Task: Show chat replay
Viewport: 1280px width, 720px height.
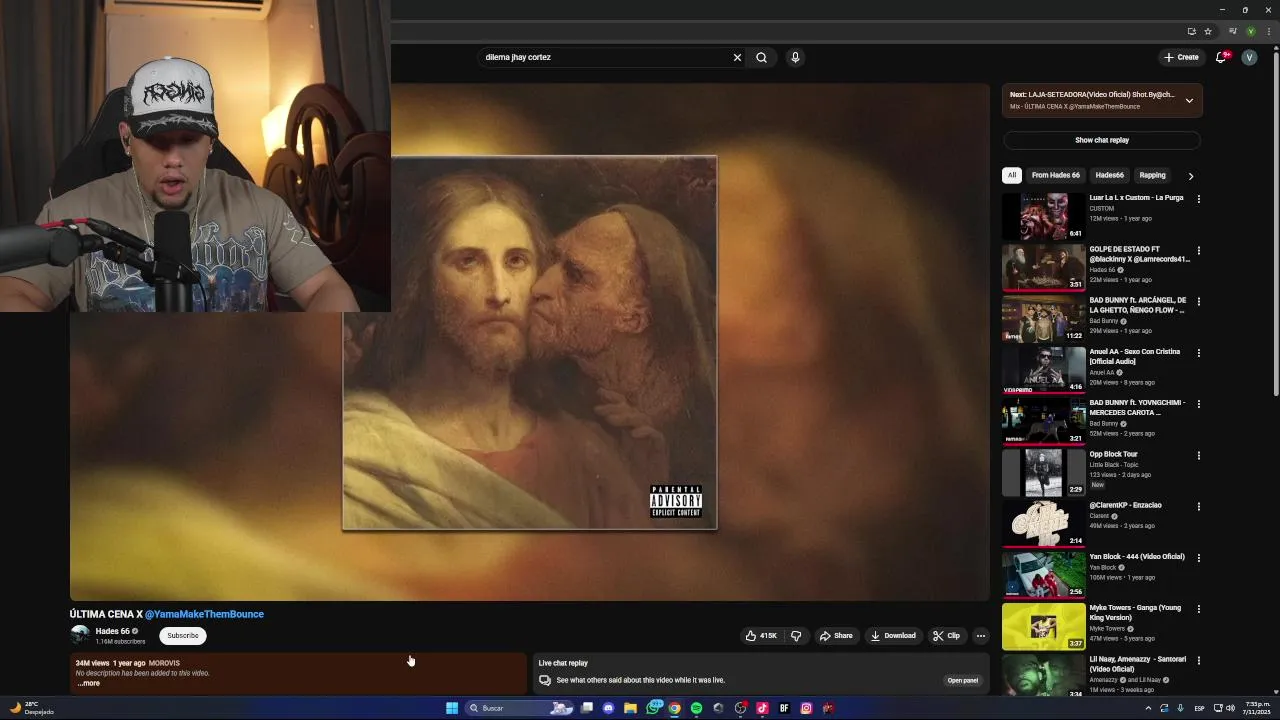Action: tap(1102, 140)
